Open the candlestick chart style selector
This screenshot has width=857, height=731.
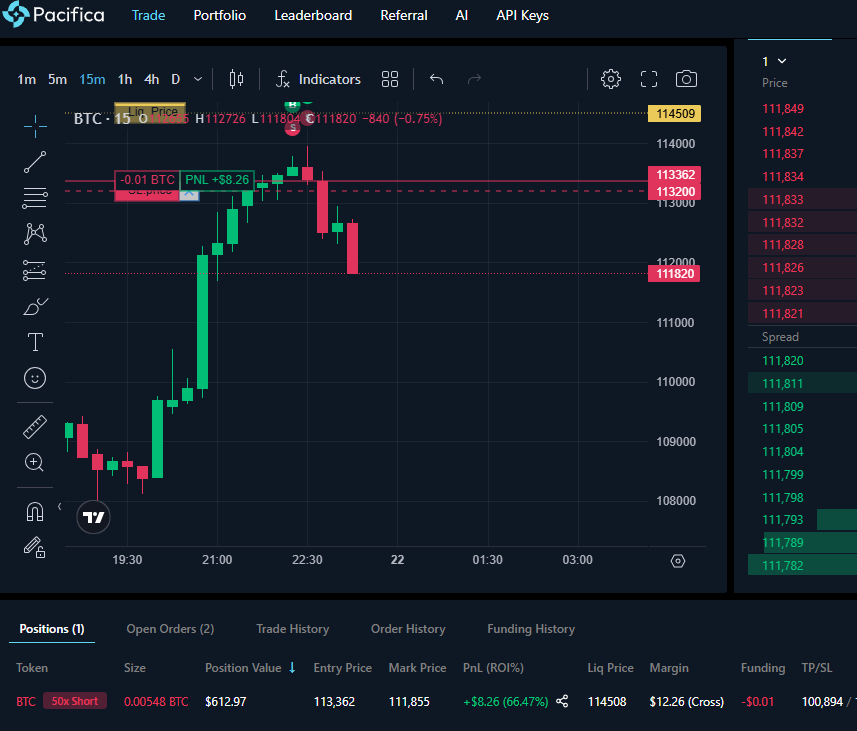click(x=236, y=79)
